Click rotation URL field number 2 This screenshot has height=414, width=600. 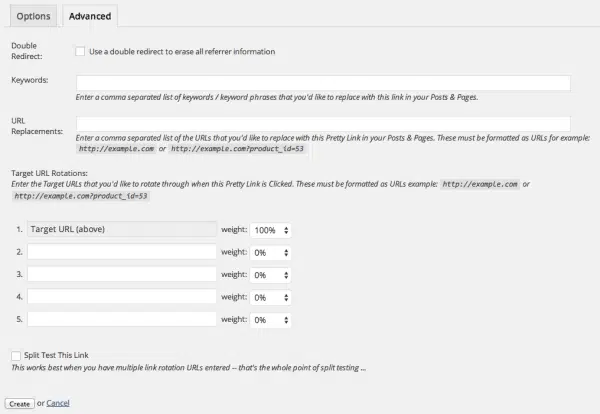(122, 252)
